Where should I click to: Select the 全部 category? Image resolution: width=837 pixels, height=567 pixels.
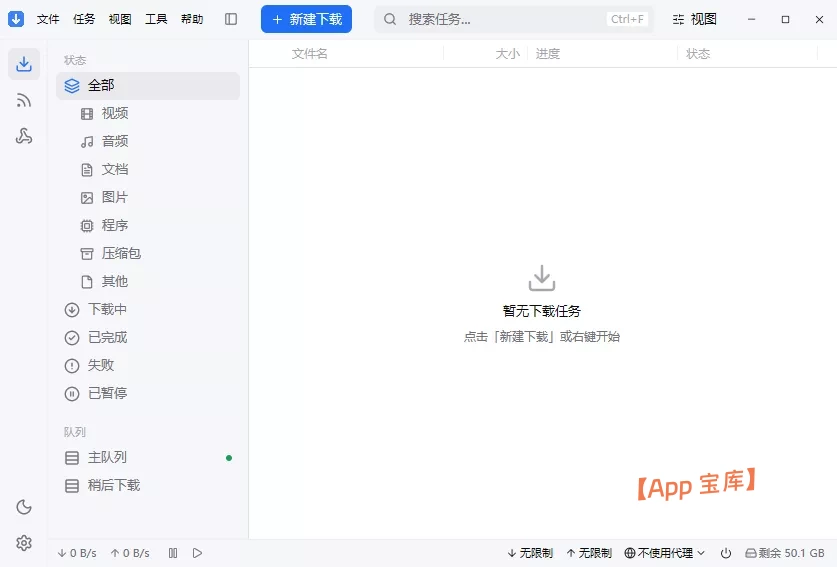148,85
